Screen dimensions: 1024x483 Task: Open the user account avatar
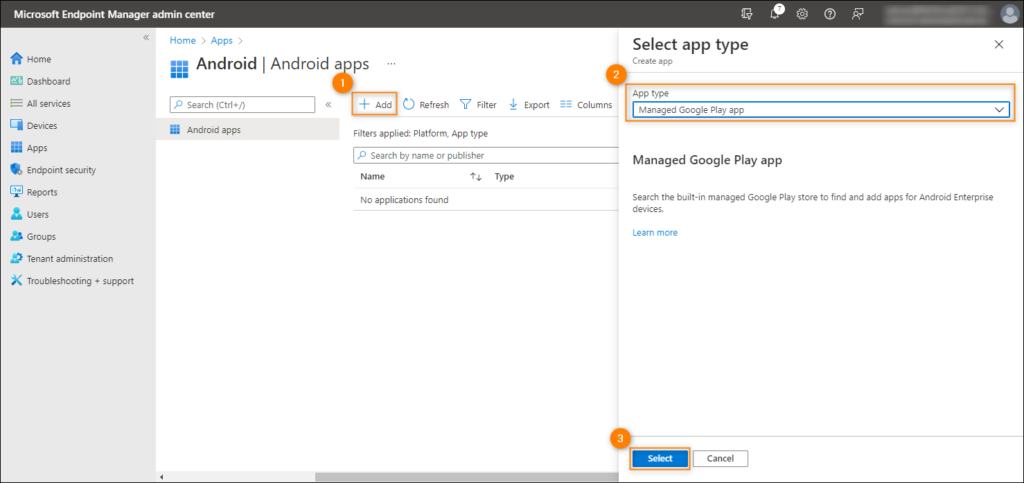(1010, 14)
